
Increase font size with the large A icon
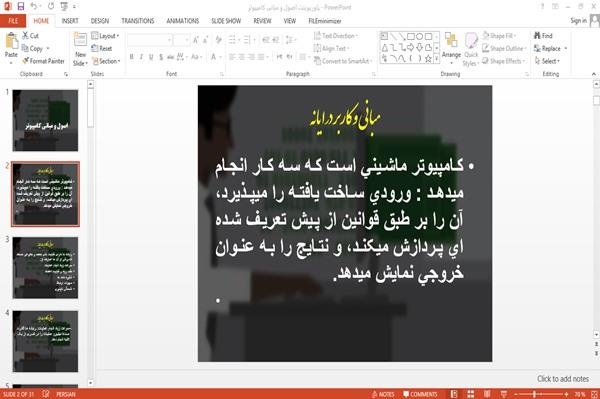pyautogui.click(x=196, y=40)
